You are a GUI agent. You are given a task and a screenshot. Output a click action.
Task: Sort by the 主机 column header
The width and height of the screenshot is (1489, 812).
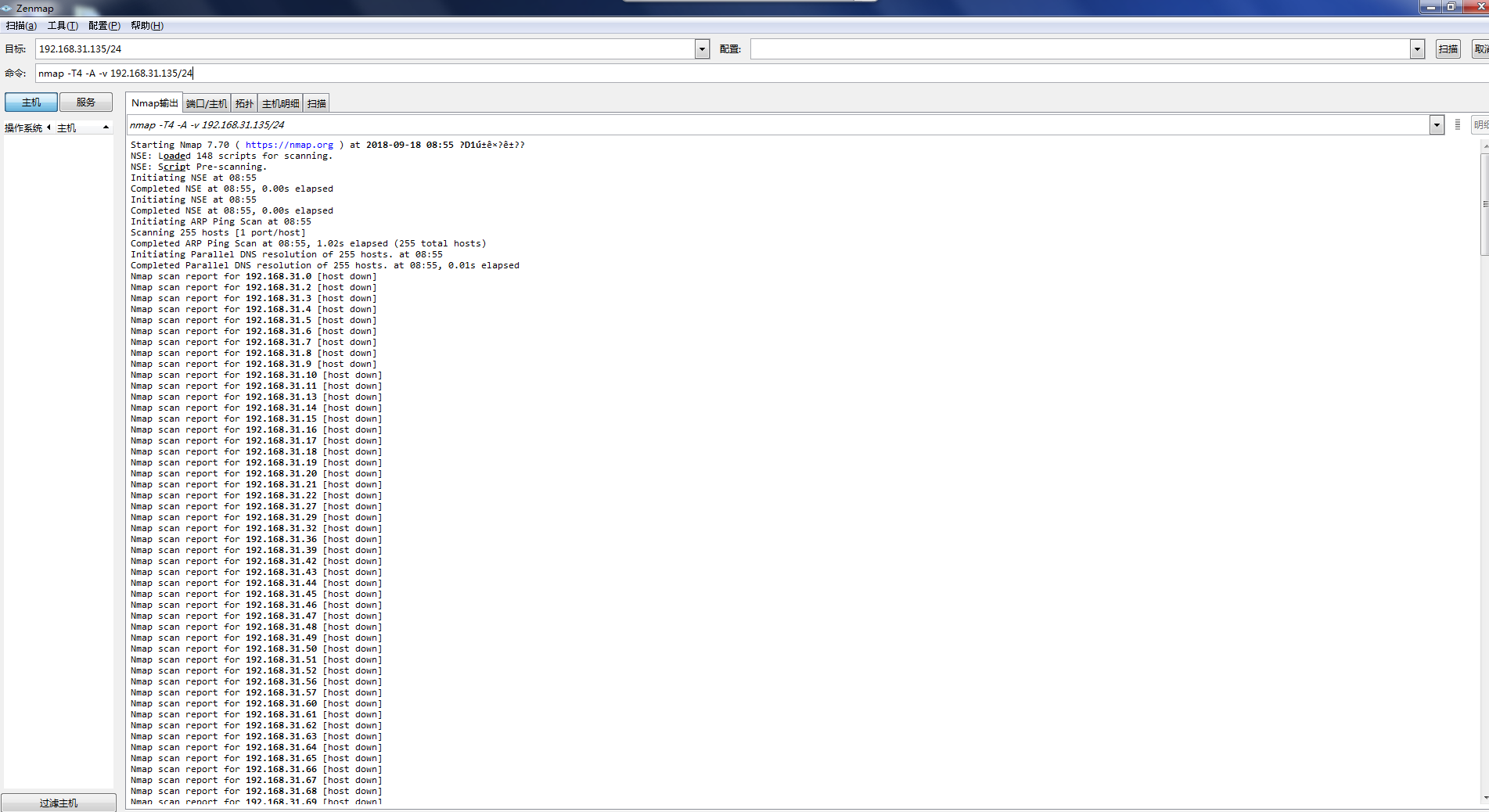(x=82, y=128)
